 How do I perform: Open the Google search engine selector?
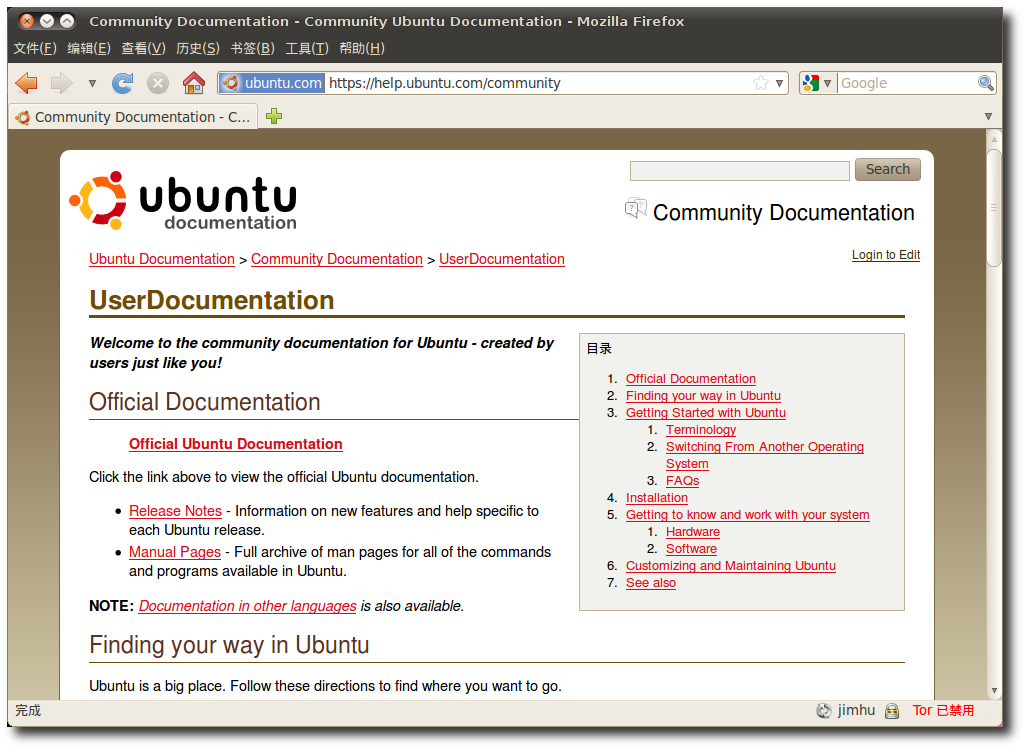[x=817, y=83]
